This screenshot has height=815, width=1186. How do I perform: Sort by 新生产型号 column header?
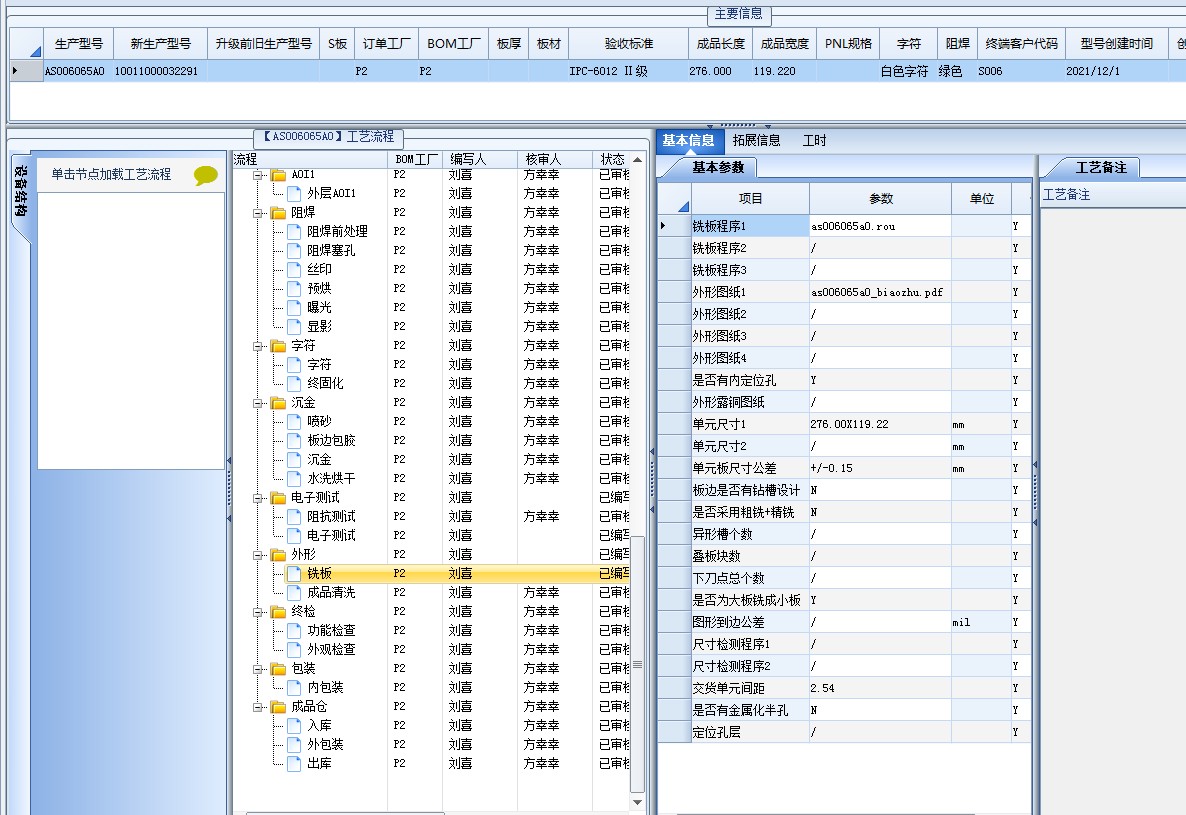coord(160,44)
